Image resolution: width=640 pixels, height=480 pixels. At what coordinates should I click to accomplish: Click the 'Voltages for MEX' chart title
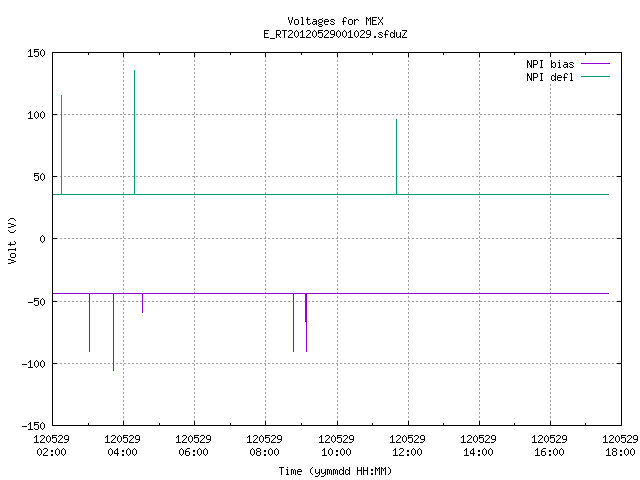(335, 21)
